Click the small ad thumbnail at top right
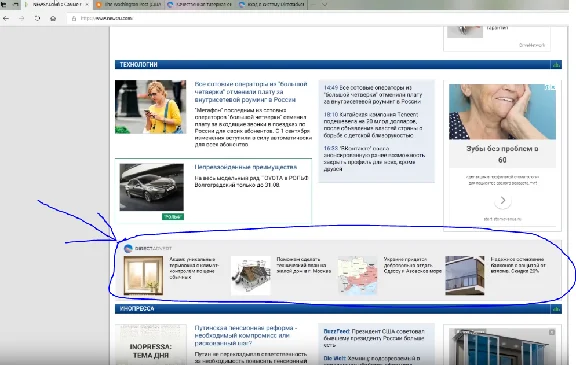This screenshot has height=365, width=576. click(465, 31)
